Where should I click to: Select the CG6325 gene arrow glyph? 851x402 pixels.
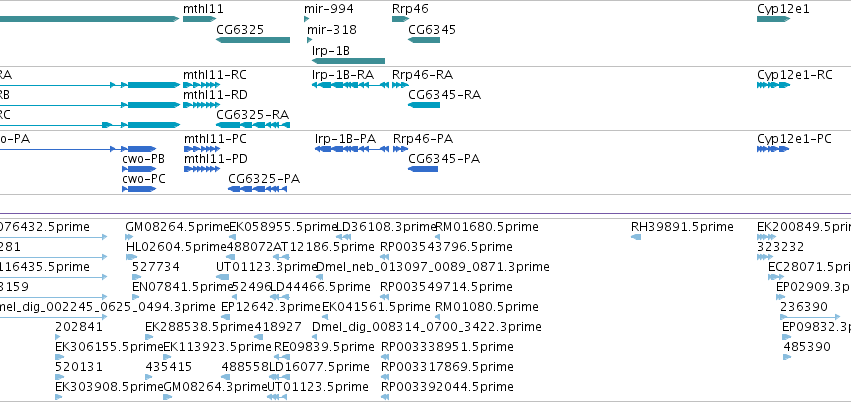(253, 40)
